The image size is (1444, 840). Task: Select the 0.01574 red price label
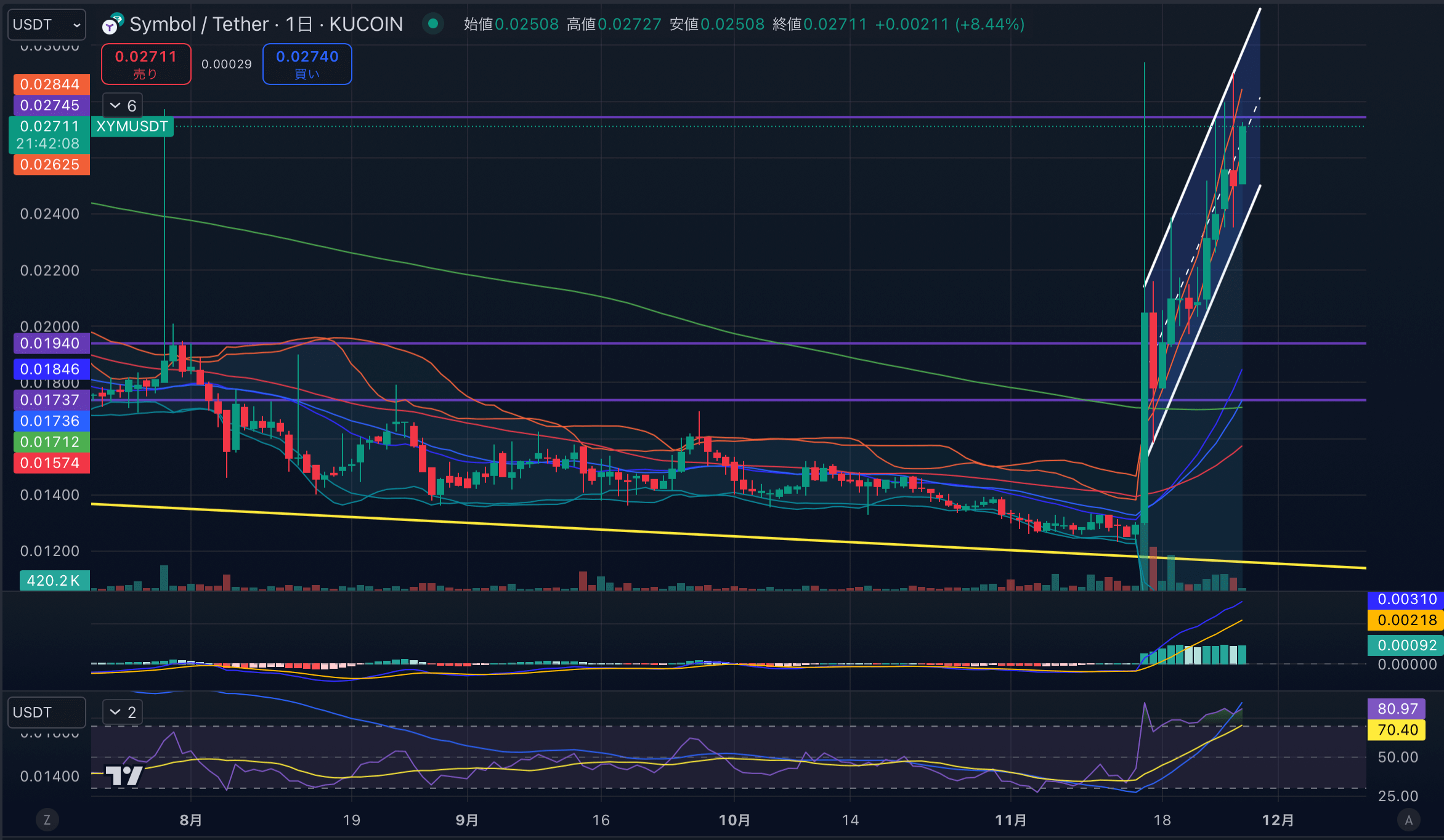[51, 463]
